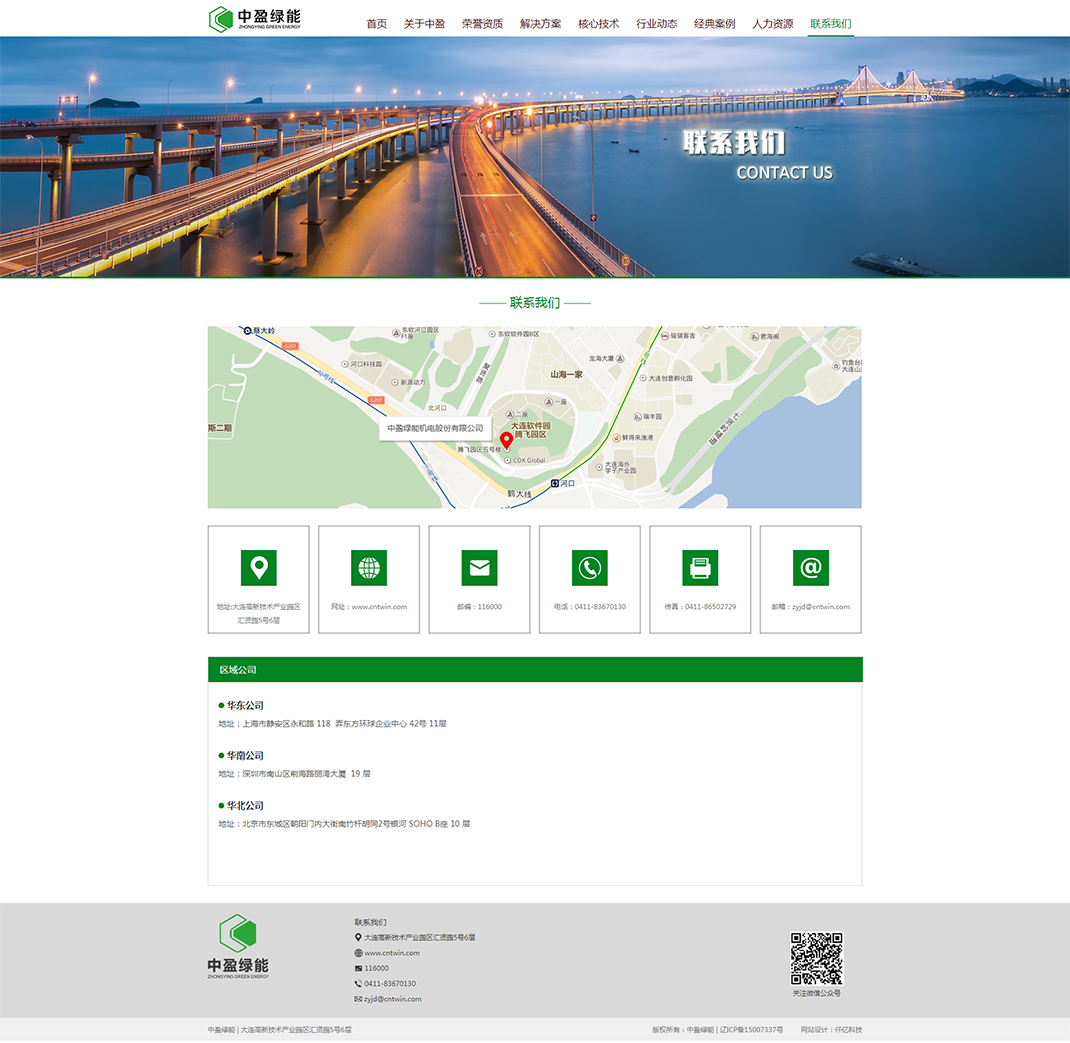Open the 首页 home menu item
This screenshot has width=1070, height=1043.
pos(376,23)
